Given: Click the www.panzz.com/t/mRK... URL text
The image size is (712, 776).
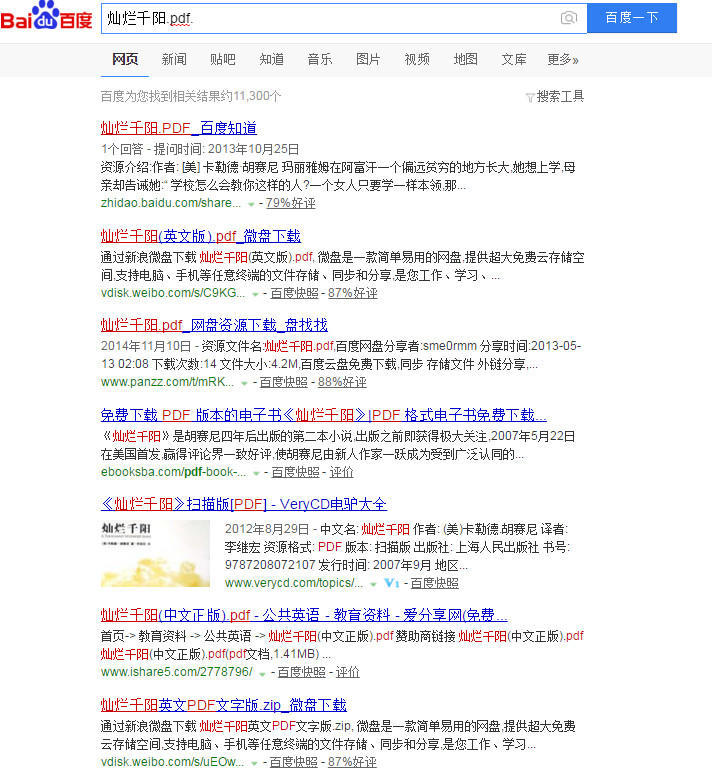Looking at the screenshot, I should [167, 382].
